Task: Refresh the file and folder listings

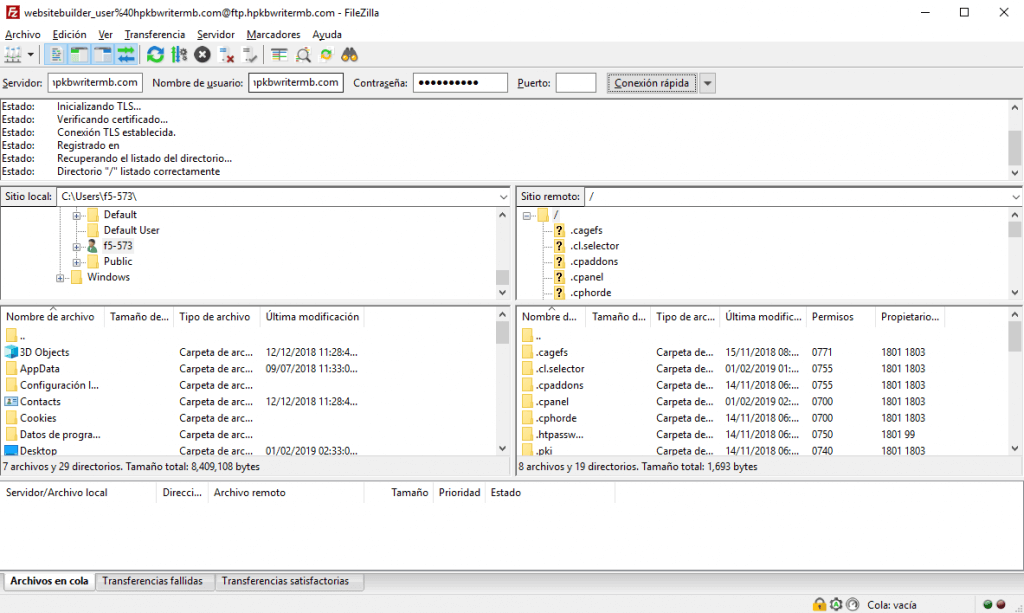Action: point(153,55)
